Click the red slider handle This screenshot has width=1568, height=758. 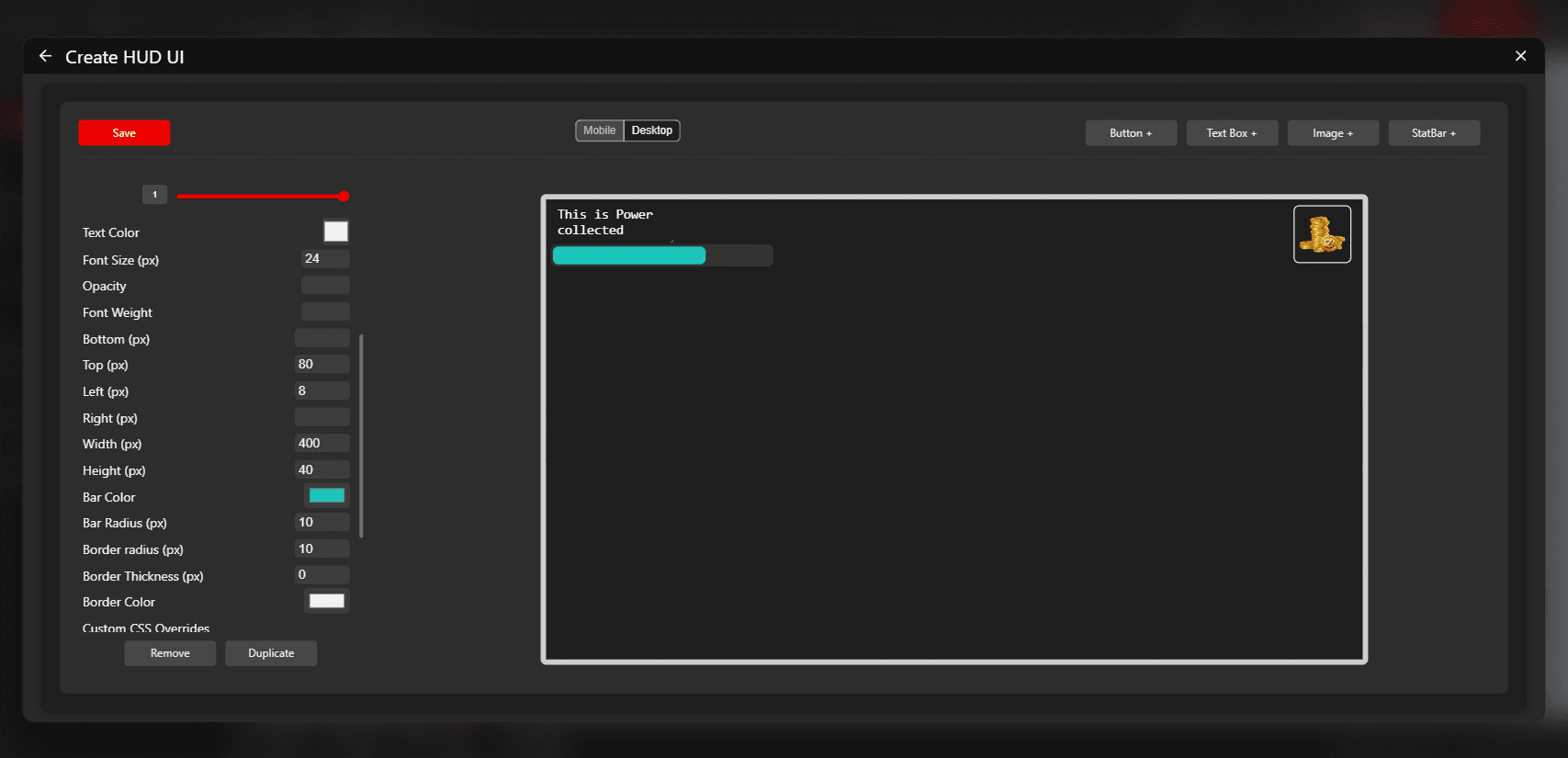pyautogui.click(x=344, y=196)
